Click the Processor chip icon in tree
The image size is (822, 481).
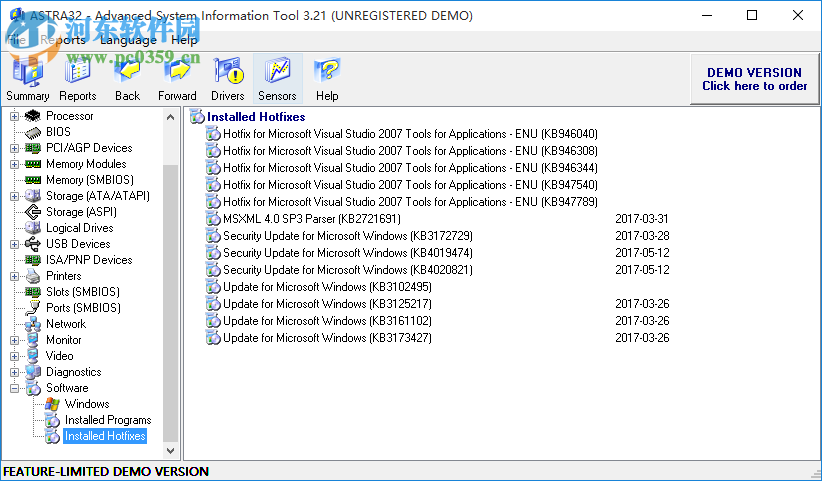click(33, 116)
